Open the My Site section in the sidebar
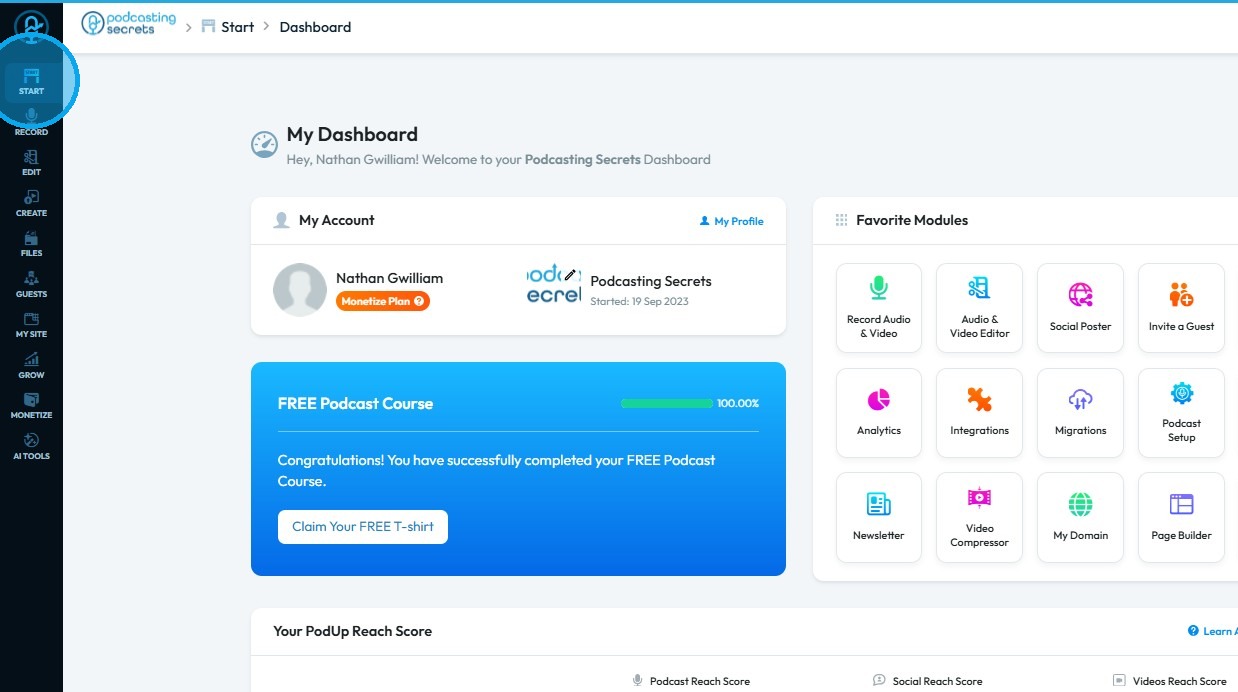This screenshot has width=1238, height=692. tap(31, 325)
